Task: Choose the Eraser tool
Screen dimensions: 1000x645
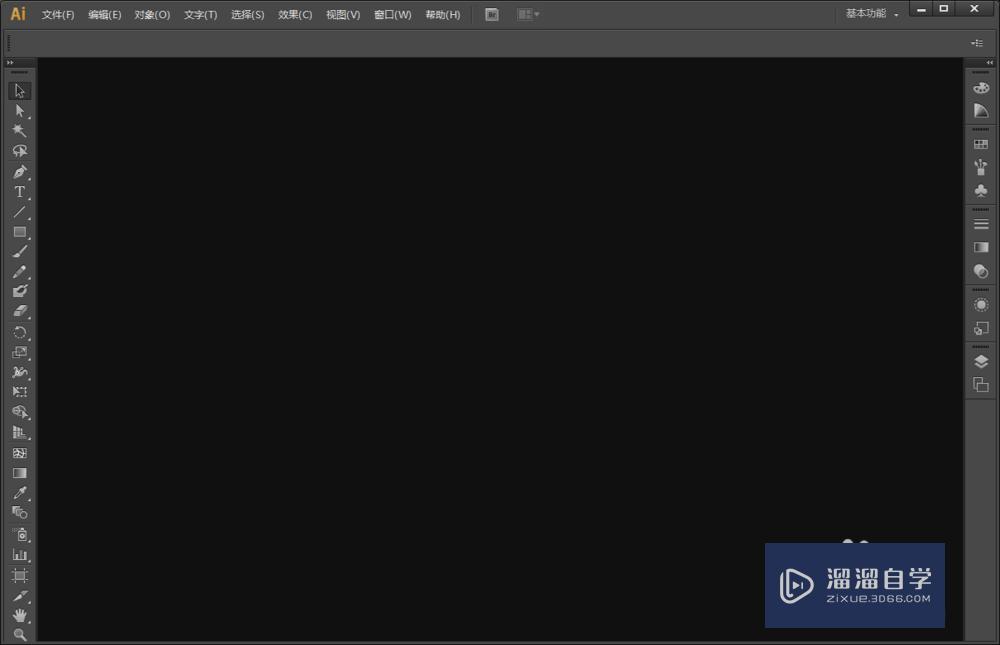Action: [x=20, y=311]
